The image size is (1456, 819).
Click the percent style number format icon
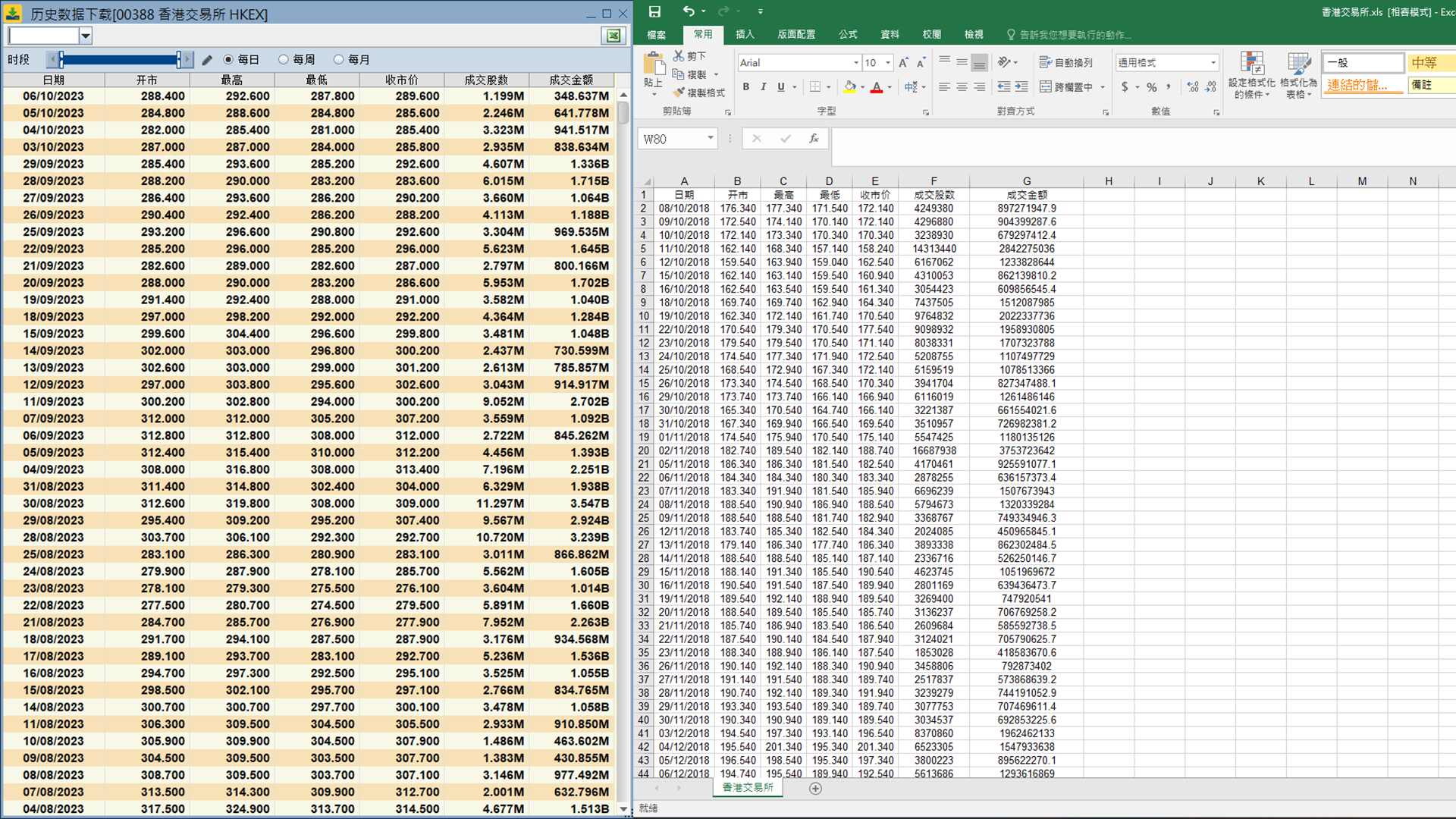(1152, 87)
